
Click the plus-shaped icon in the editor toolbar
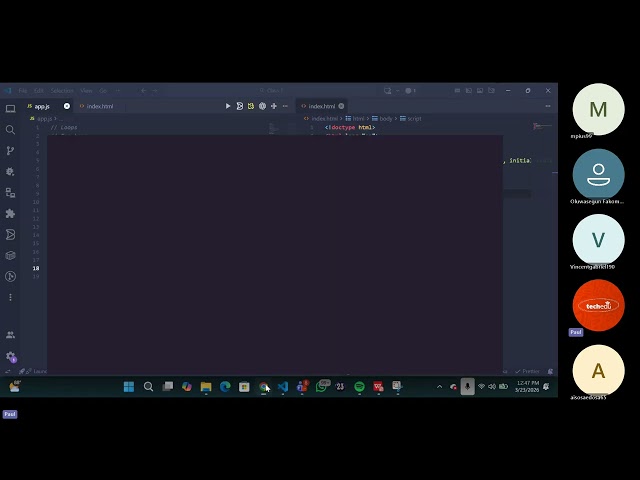[x=274, y=106]
